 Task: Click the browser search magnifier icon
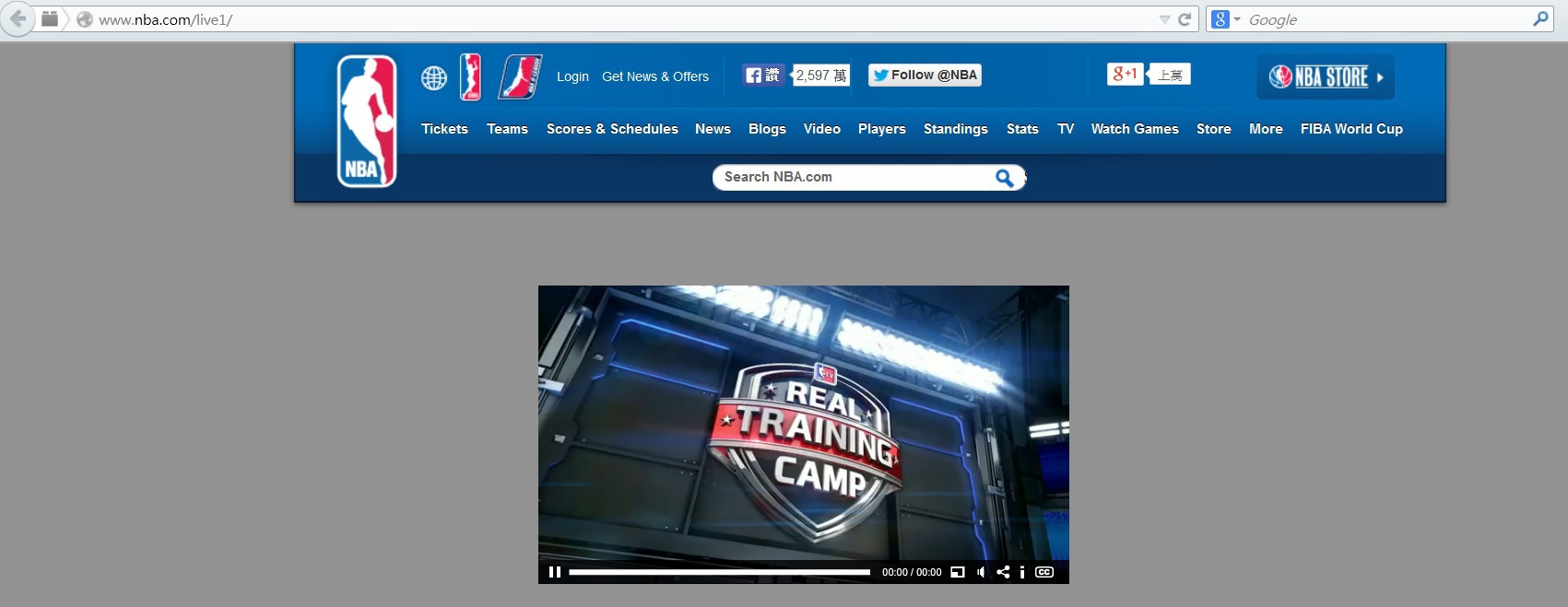pos(1540,18)
